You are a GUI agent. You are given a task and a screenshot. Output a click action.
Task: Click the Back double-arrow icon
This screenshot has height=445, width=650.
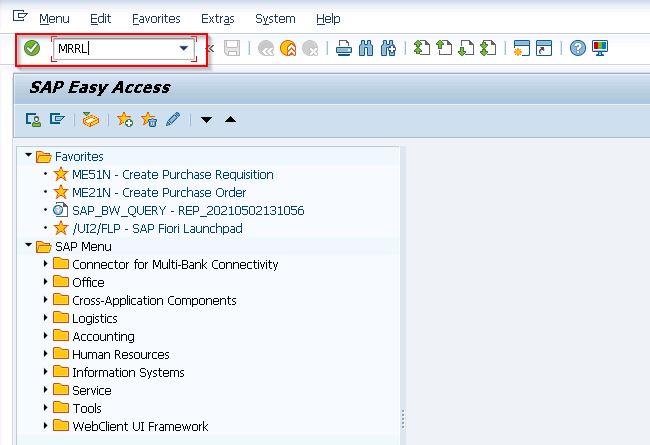[x=266, y=49]
